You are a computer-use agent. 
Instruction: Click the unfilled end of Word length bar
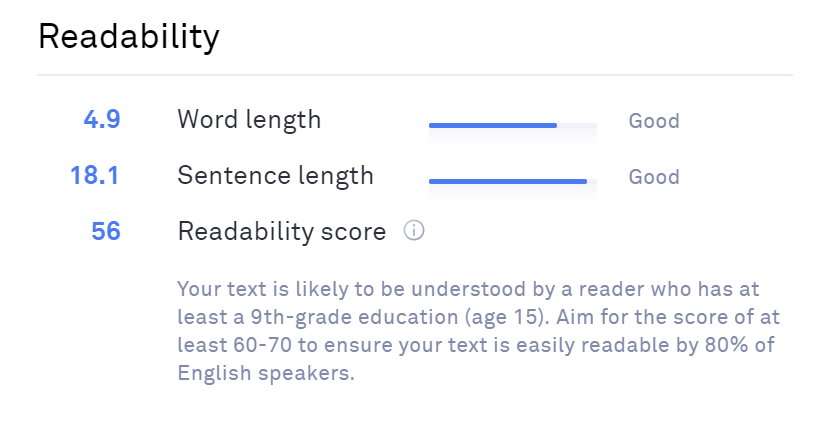coord(577,125)
